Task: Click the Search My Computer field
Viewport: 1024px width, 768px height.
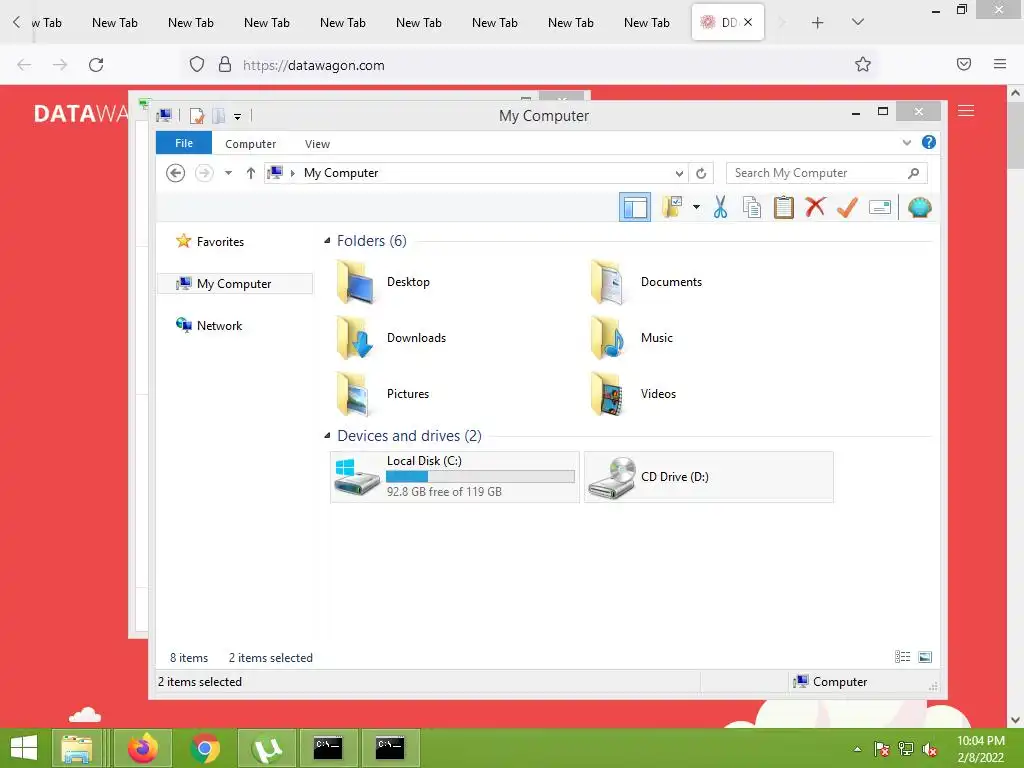Action: coord(826,173)
